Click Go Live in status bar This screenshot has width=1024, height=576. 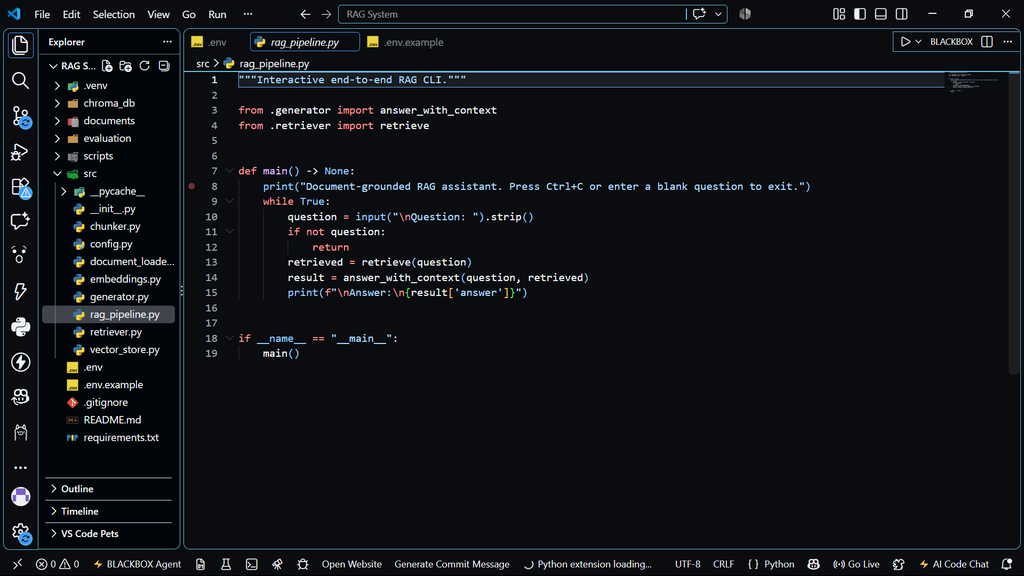[856, 564]
